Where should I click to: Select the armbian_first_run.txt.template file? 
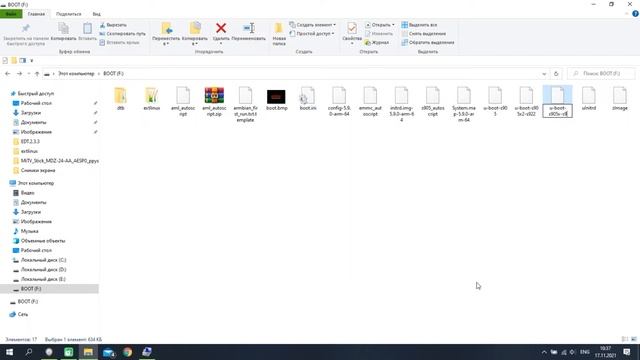[x=245, y=104]
